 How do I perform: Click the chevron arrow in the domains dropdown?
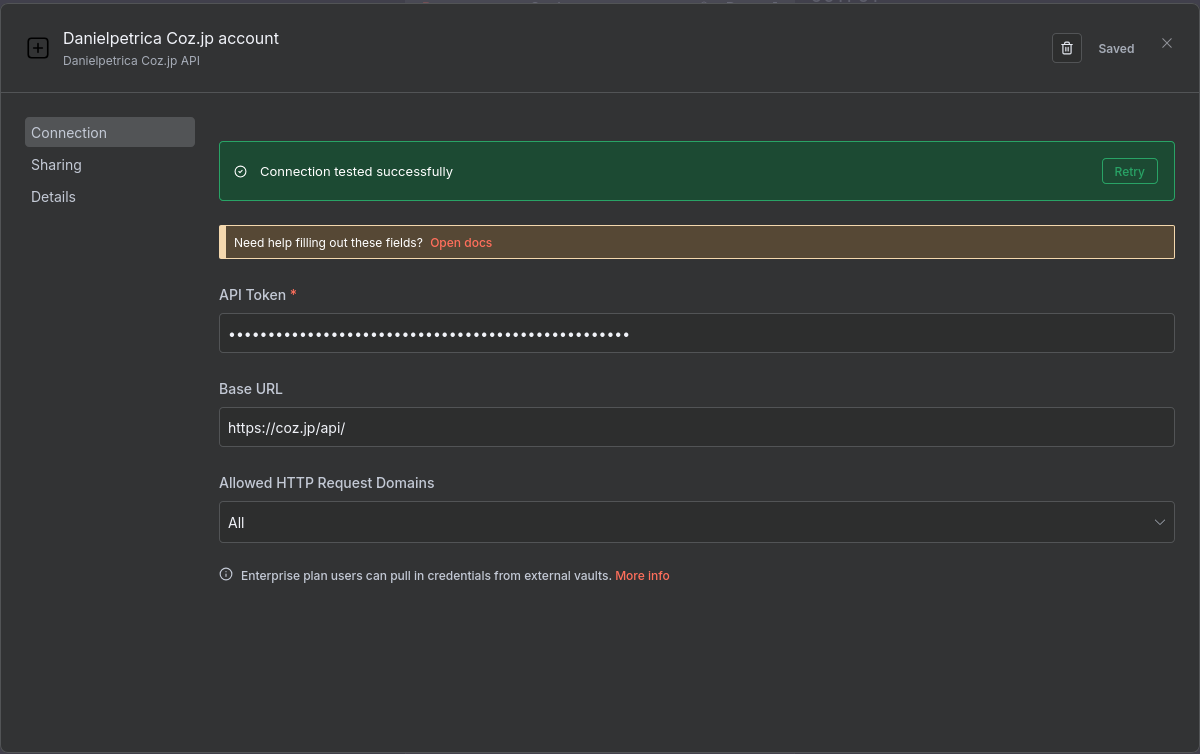pyautogui.click(x=1159, y=522)
